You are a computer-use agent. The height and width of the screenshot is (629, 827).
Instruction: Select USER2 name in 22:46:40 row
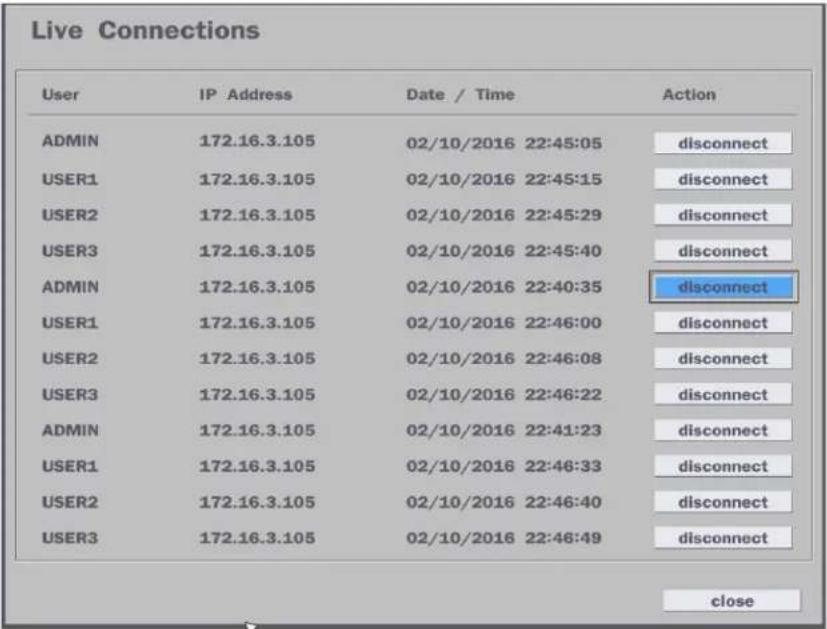coord(70,502)
